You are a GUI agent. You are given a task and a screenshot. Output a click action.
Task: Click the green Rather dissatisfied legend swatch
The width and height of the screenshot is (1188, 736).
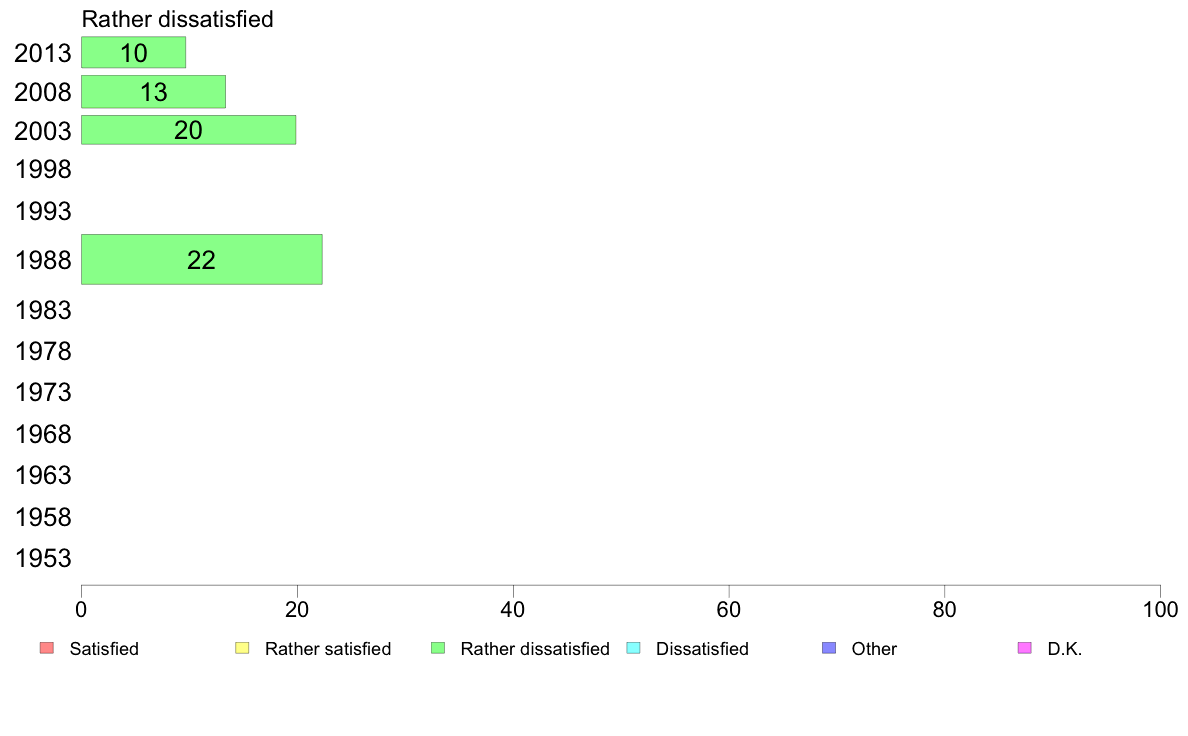point(438,648)
